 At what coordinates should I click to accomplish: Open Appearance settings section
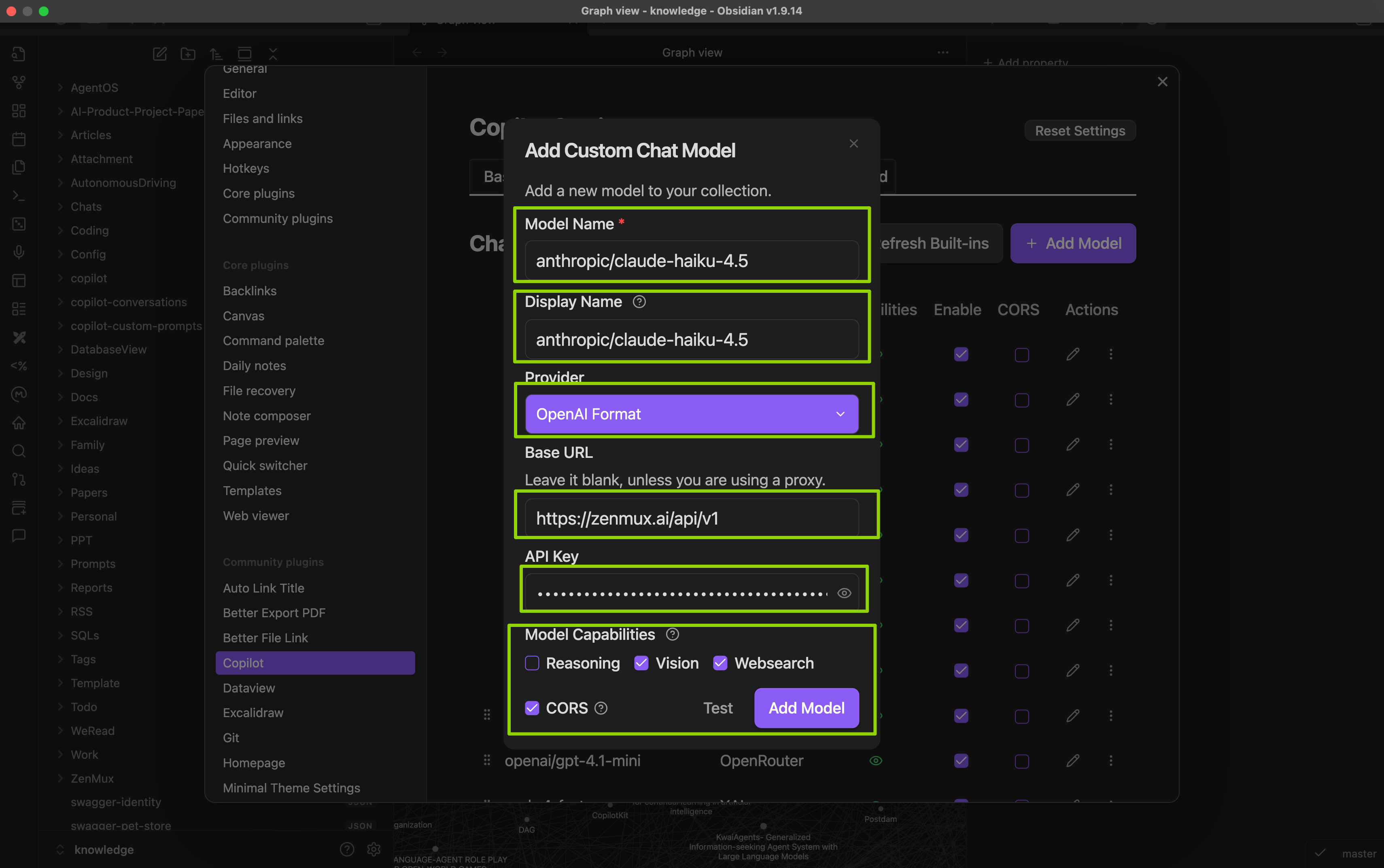click(x=257, y=144)
